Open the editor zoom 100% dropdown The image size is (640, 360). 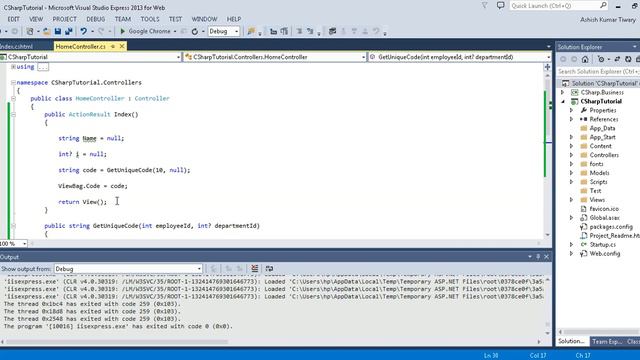pos(24,244)
